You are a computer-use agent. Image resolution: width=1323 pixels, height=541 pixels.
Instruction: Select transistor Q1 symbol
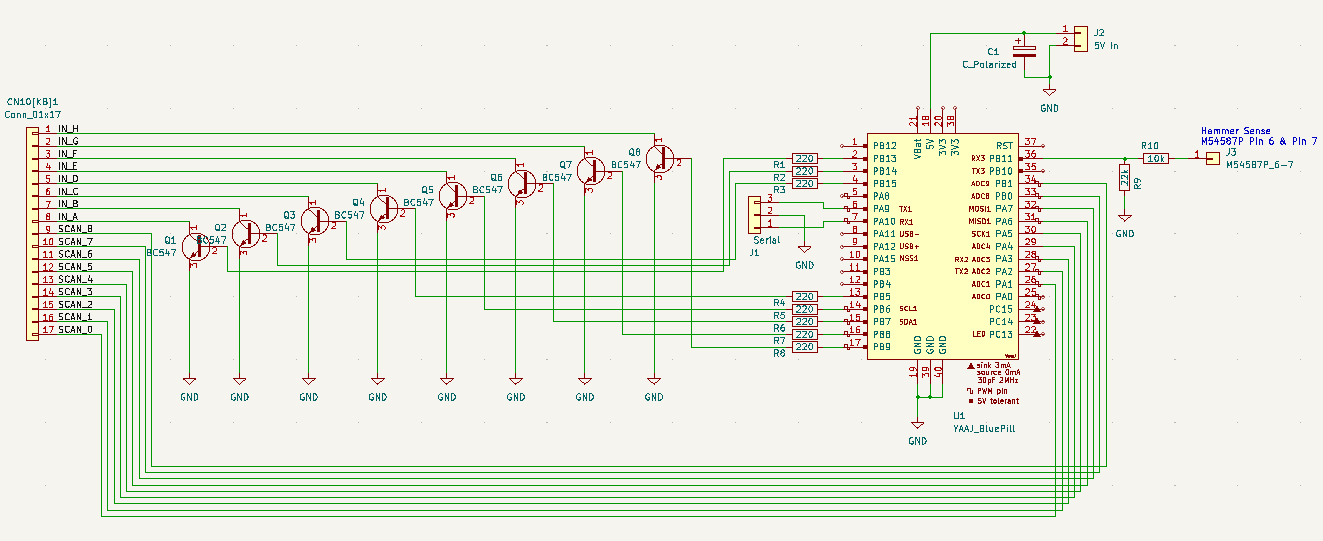(x=196, y=247)
